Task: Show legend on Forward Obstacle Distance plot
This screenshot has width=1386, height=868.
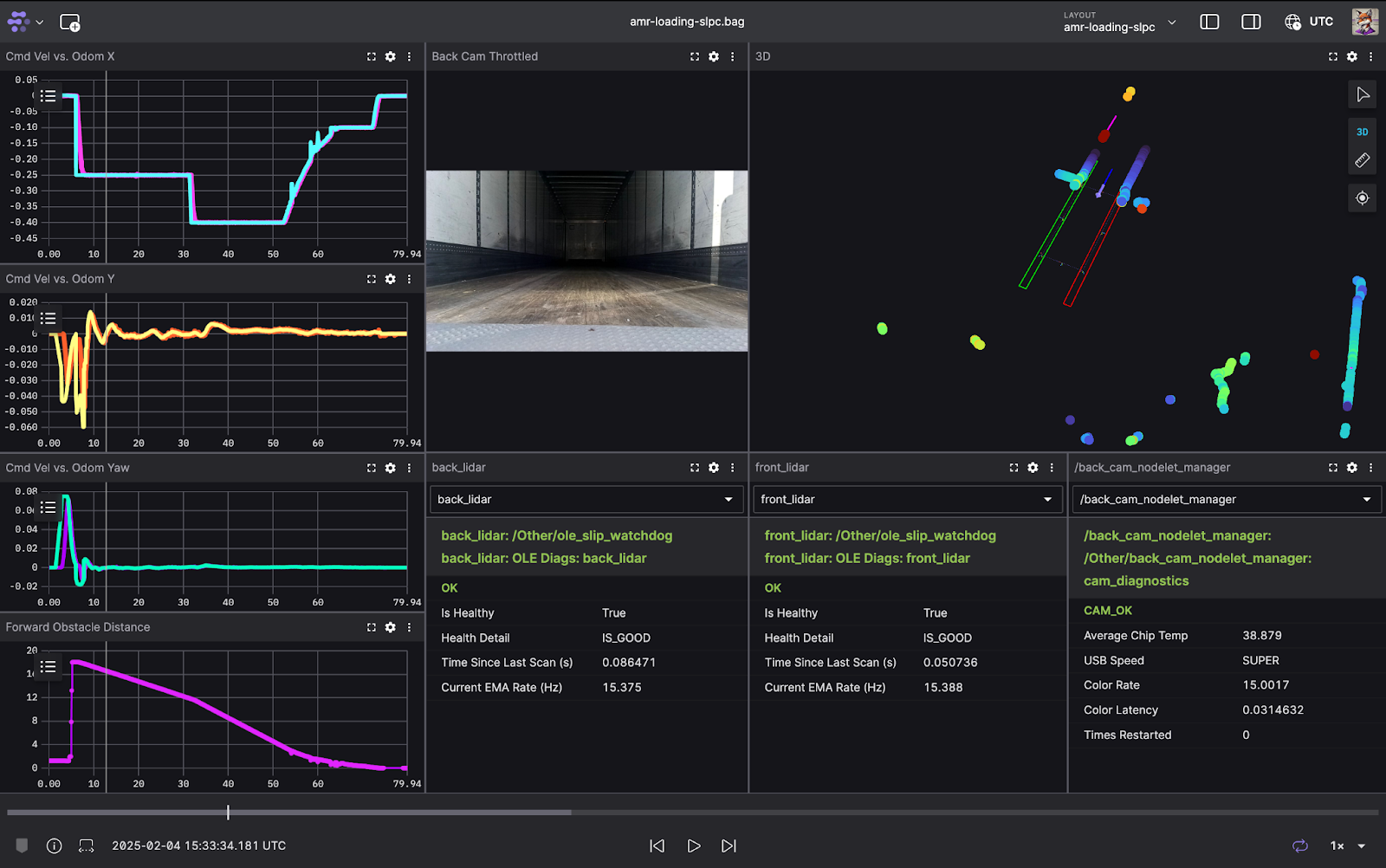Action: [x=49, y=666]
